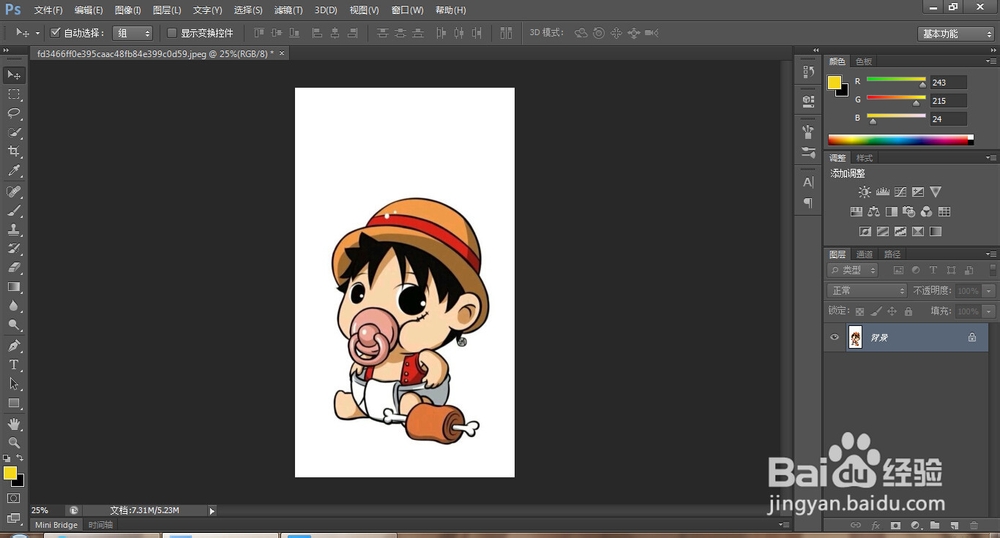Screen dimensions: 1000x538
Task: Open the 窗口(W) menu
Action: click(x=408, y=10)
